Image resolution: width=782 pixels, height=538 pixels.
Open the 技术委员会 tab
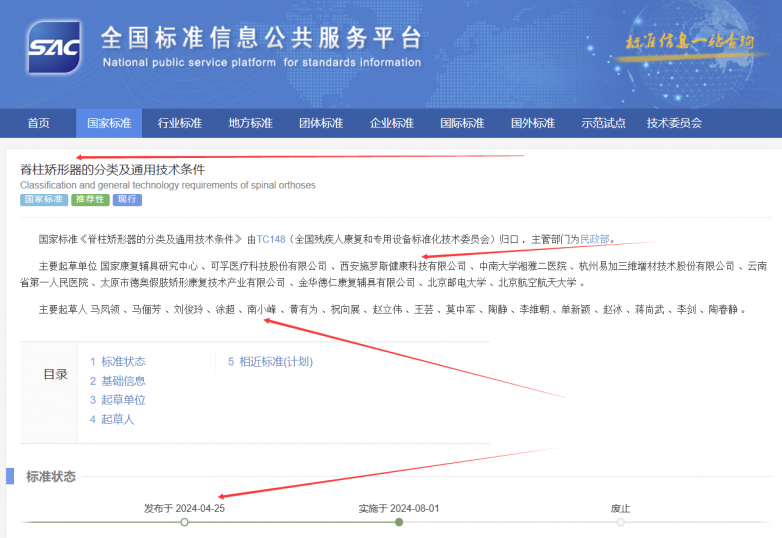[674, 123]
